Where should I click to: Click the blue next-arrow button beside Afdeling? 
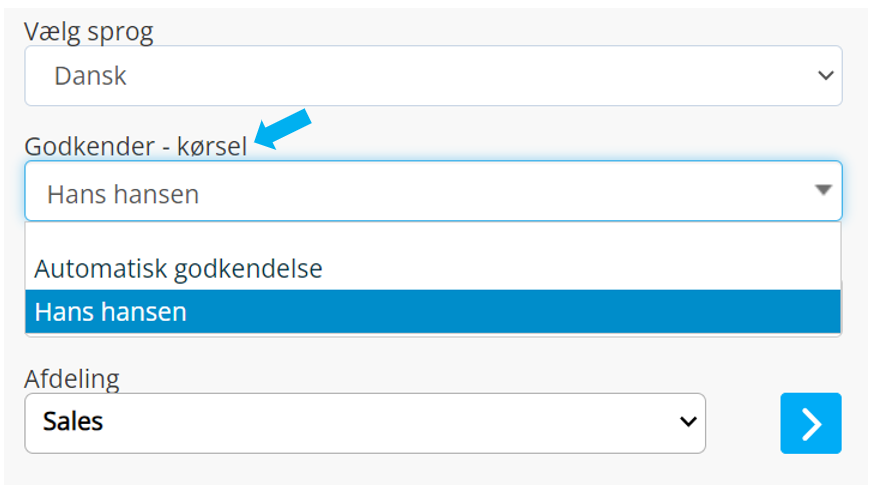[x=810, y=423]
